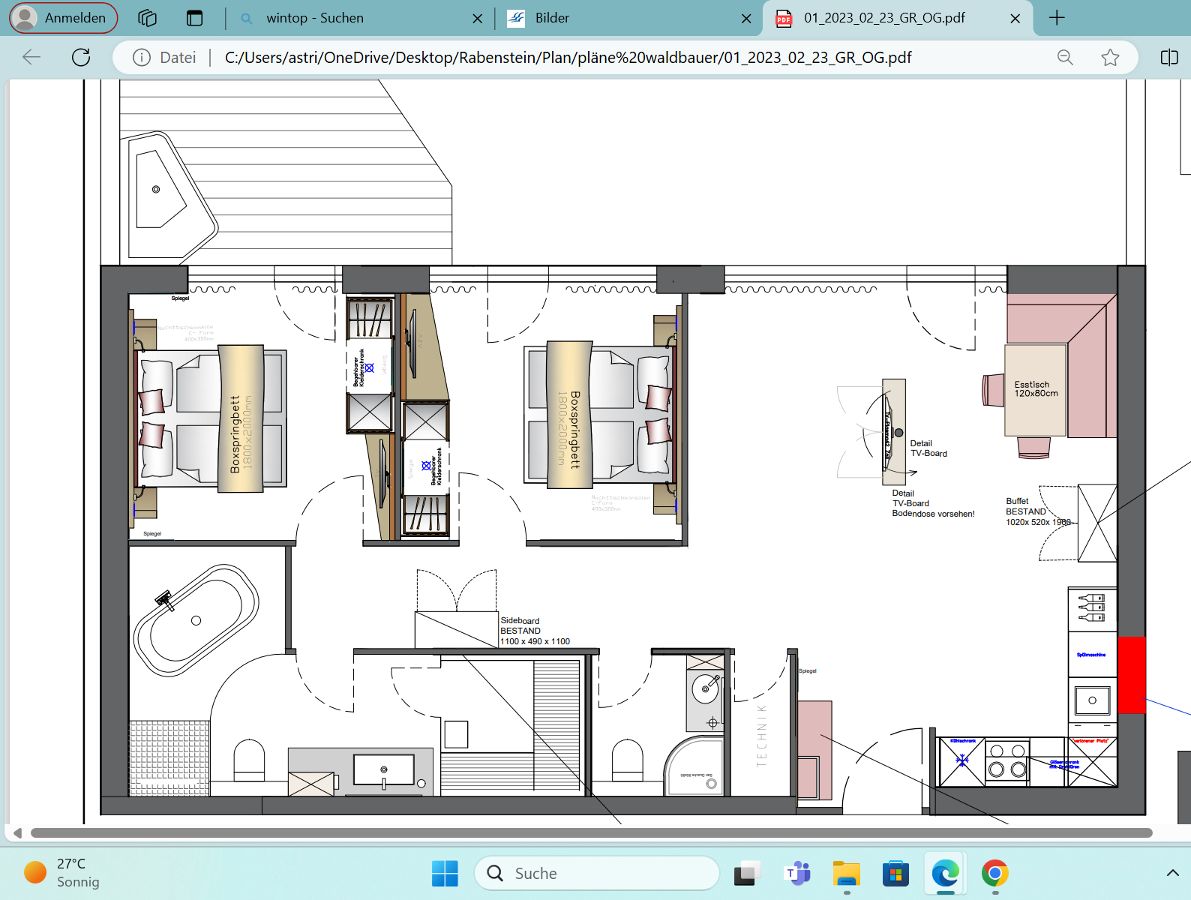Open the tab actions menu icon
Viewport: 1191px width, 900px height.
tap(194, 18)
